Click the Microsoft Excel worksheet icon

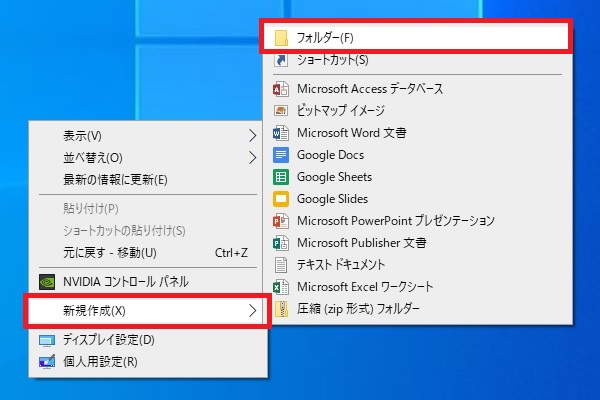click(281, 287)
